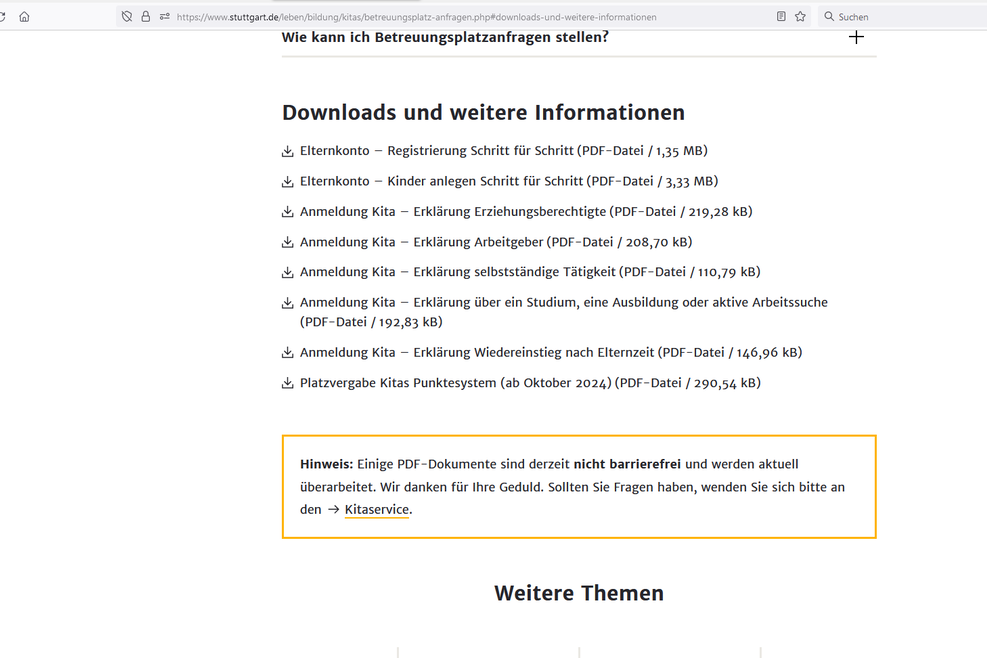Click the page reload icon
This screenshot has height=658, width=987.
pyautogui.click(x=4, y=16)
